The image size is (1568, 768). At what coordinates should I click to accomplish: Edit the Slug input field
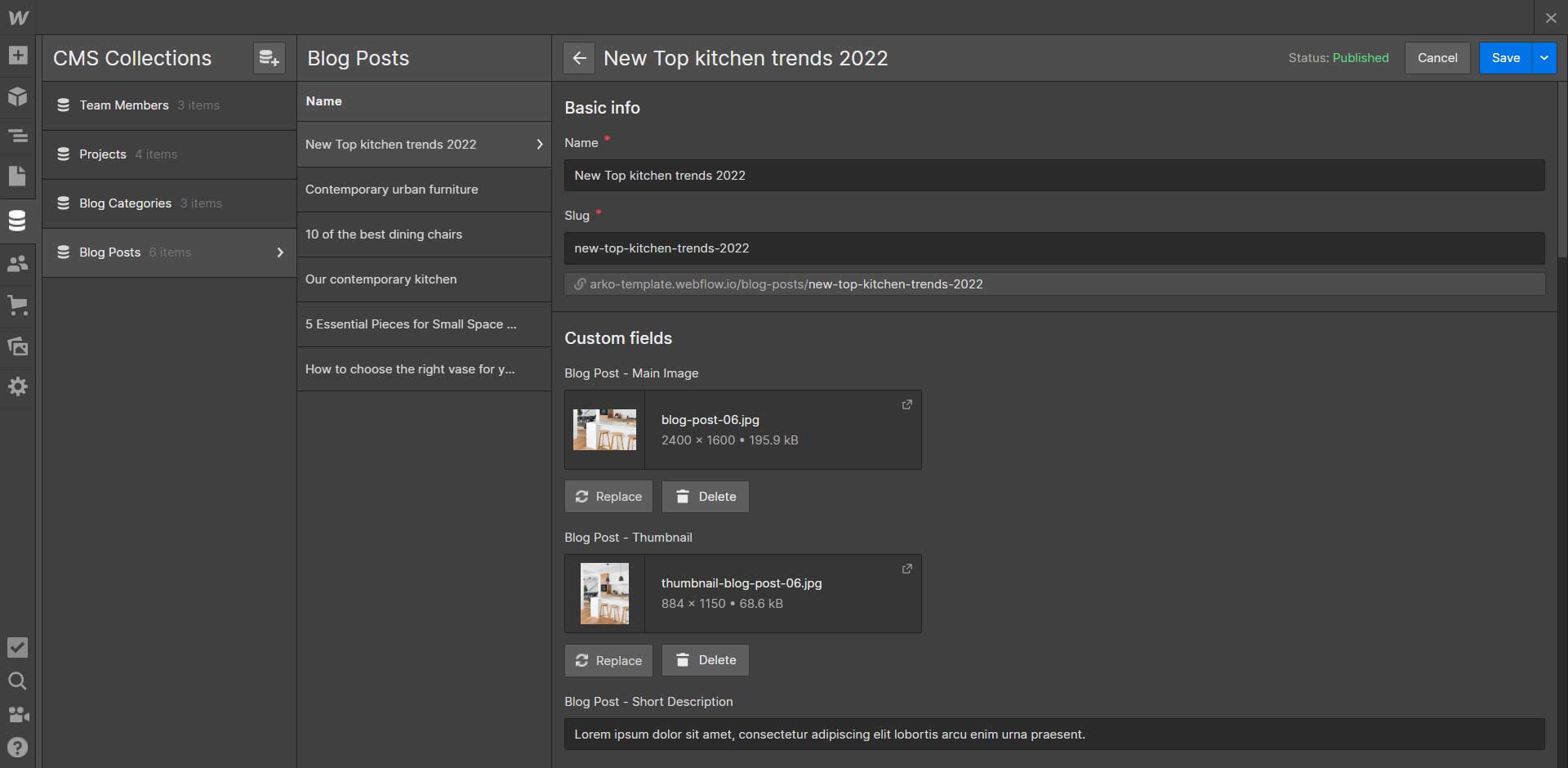click(x=1053, y=248)
